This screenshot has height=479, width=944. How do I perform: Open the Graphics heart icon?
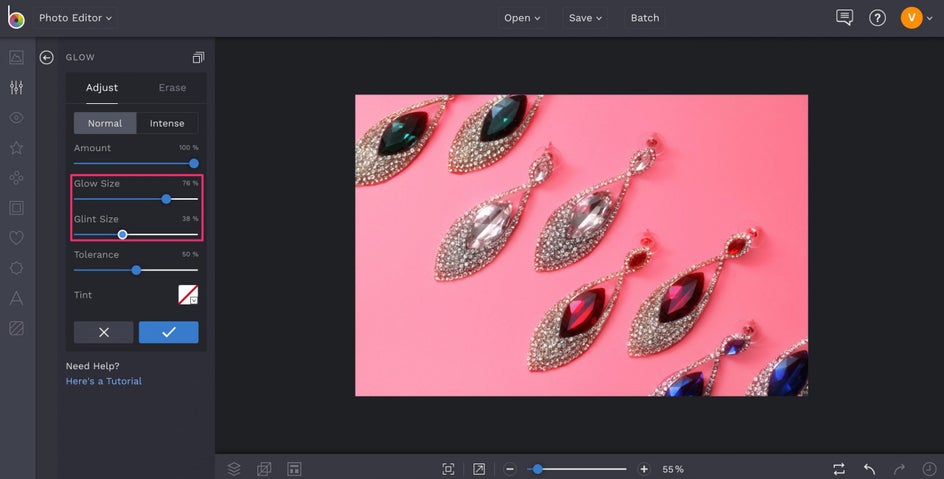pyautogui.click(x=16, y=238)
